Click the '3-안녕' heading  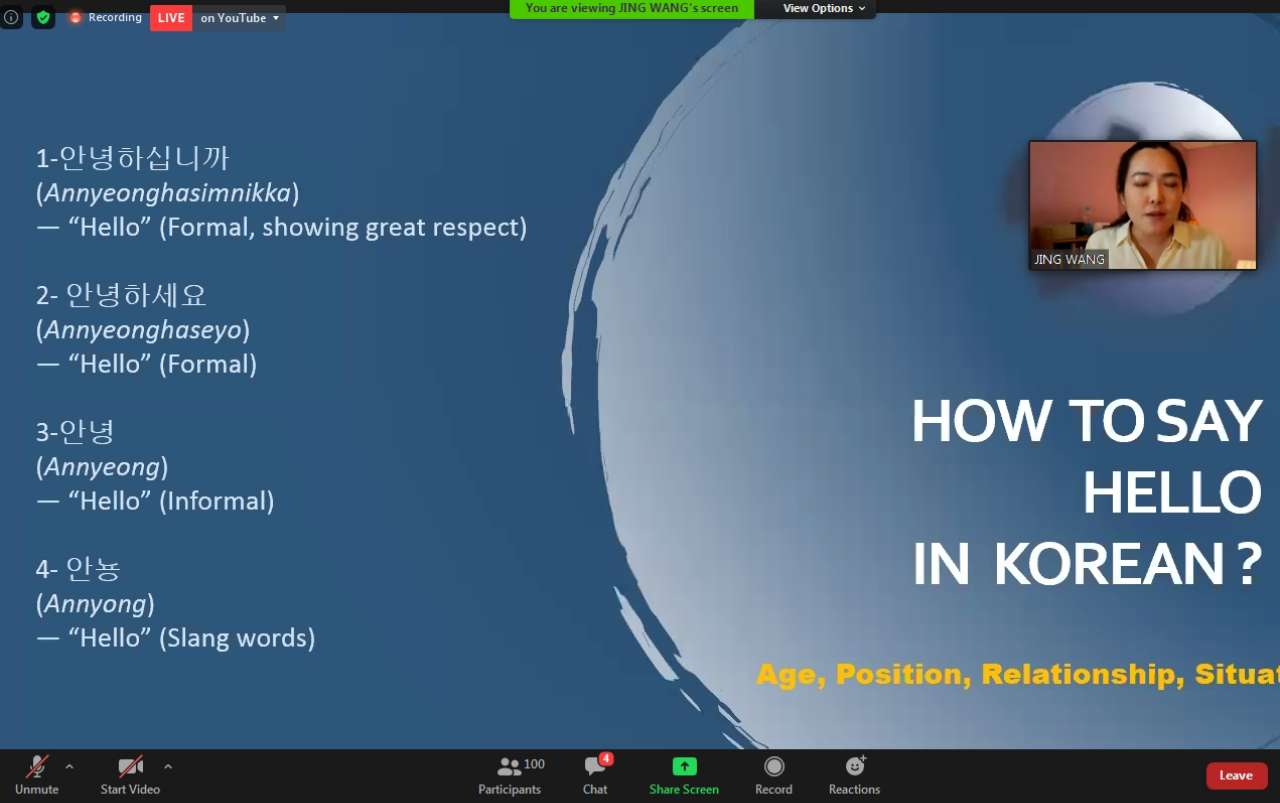[x=76, y=432]
